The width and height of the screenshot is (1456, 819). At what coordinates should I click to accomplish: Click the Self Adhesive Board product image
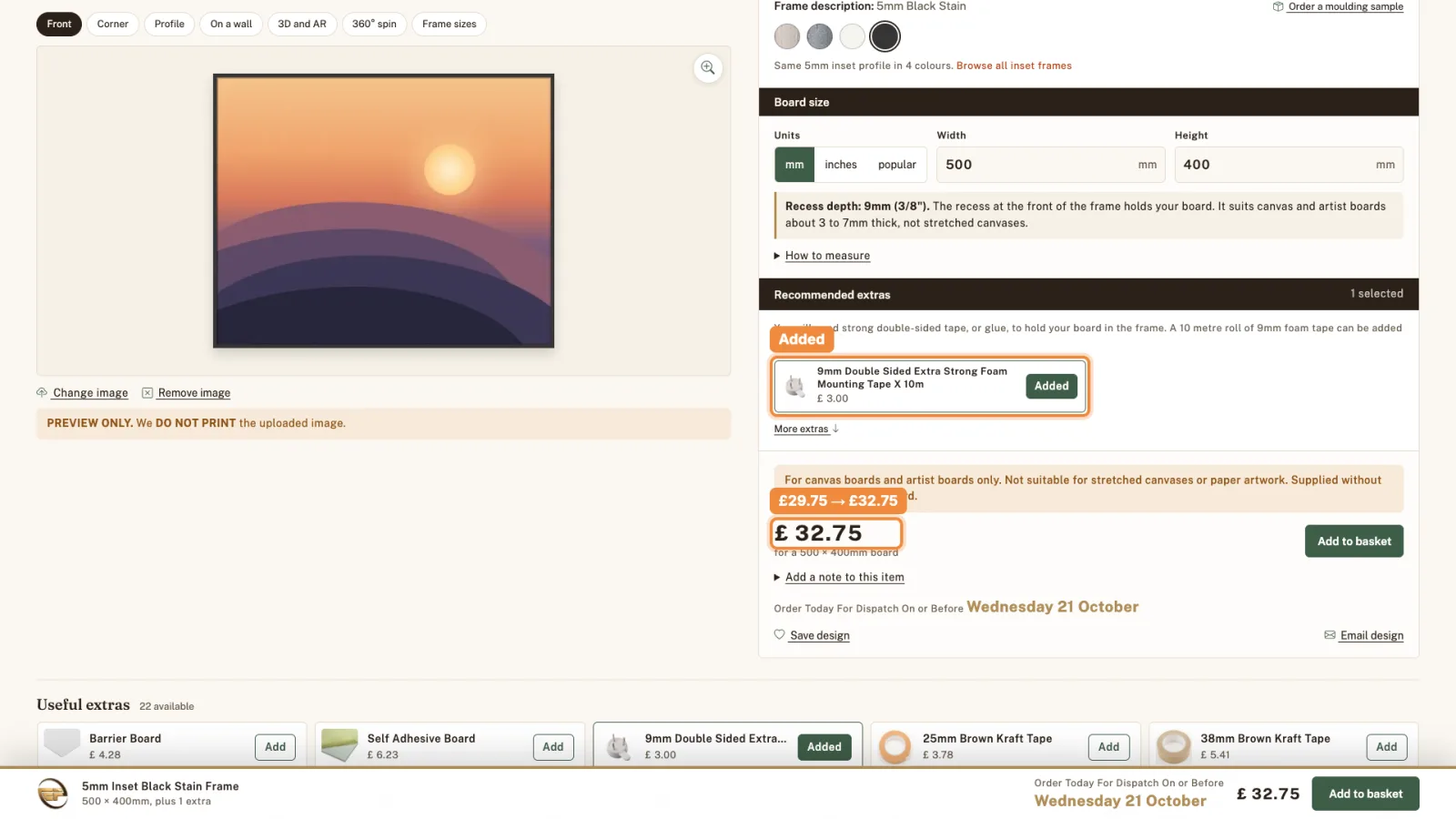tap(339, 745)
